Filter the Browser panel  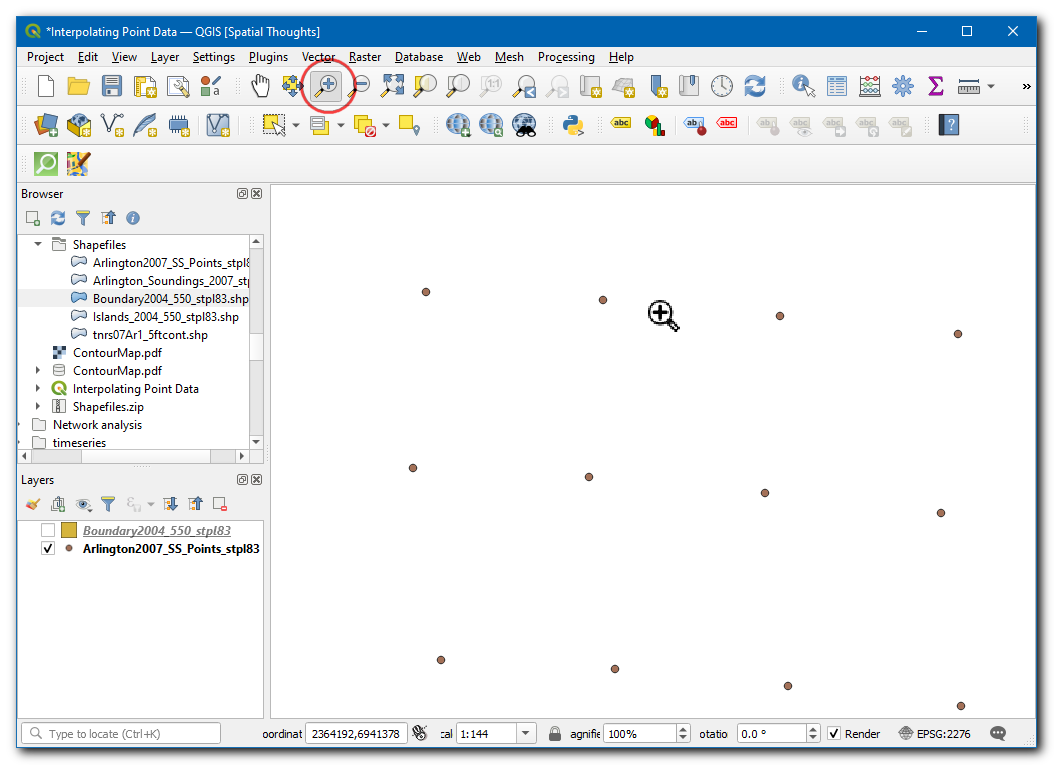click(83, 218)
